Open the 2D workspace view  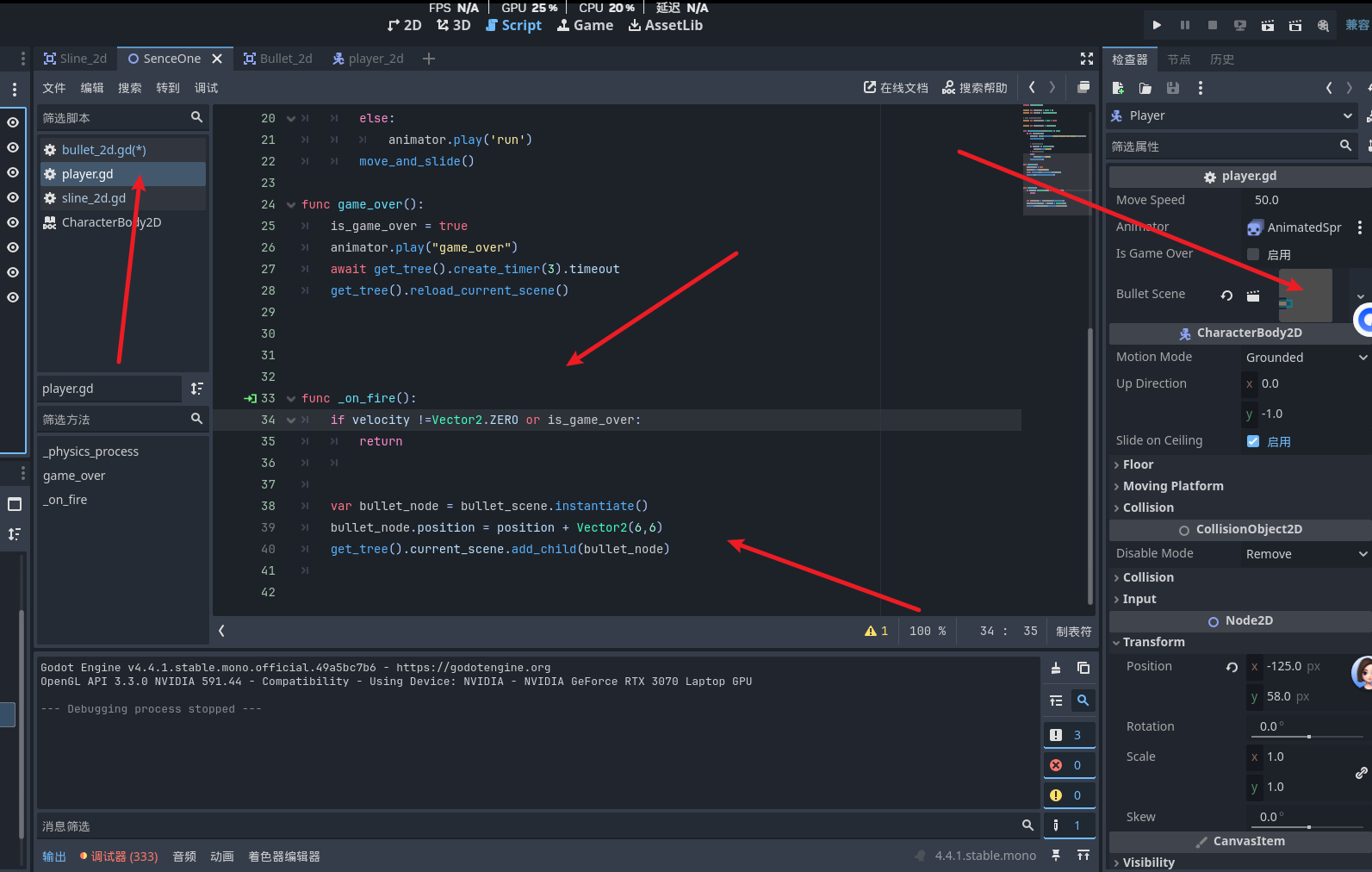404,26
